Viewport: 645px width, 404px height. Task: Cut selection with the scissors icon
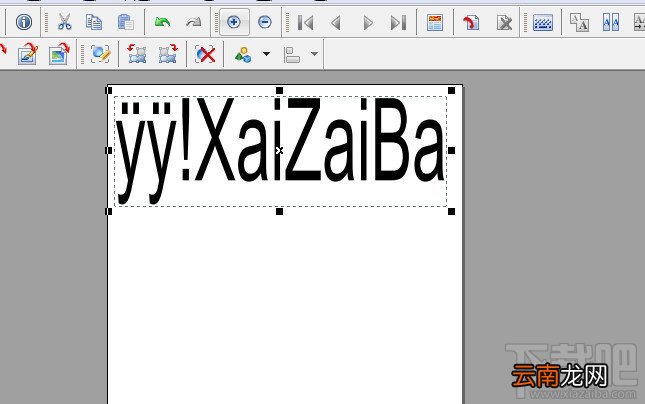click(64, 22)
